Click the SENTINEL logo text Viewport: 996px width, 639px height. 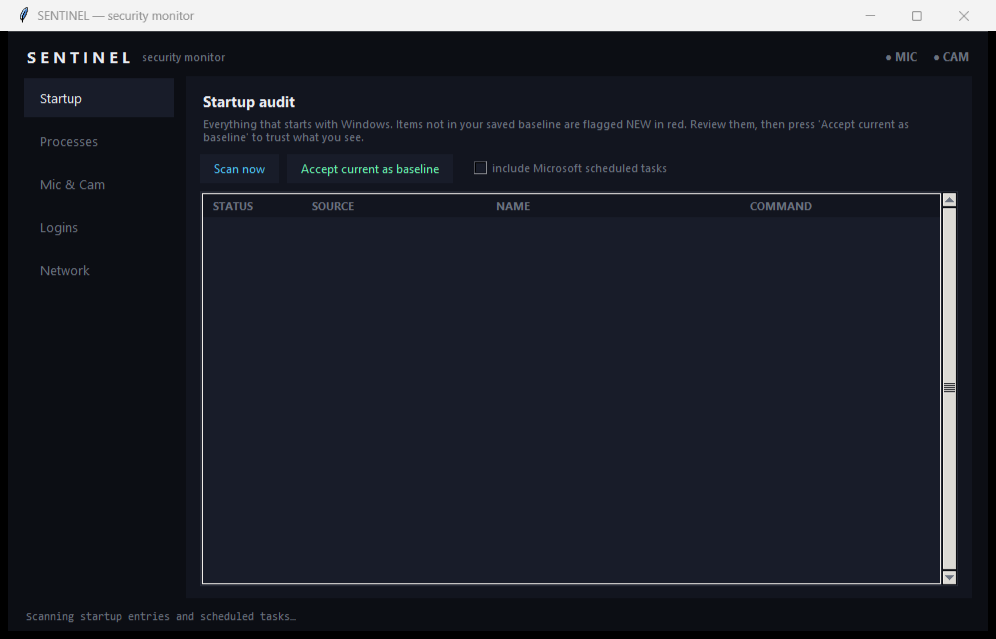pos(79,58)
